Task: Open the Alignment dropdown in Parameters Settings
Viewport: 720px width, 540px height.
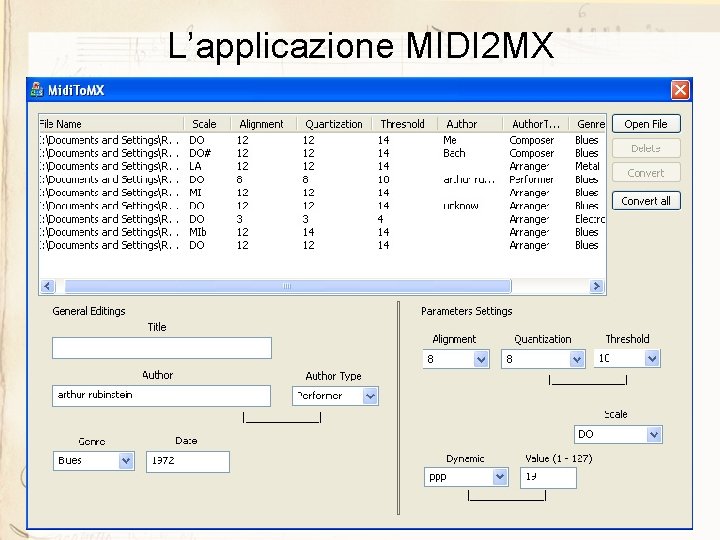Action: 481,359
